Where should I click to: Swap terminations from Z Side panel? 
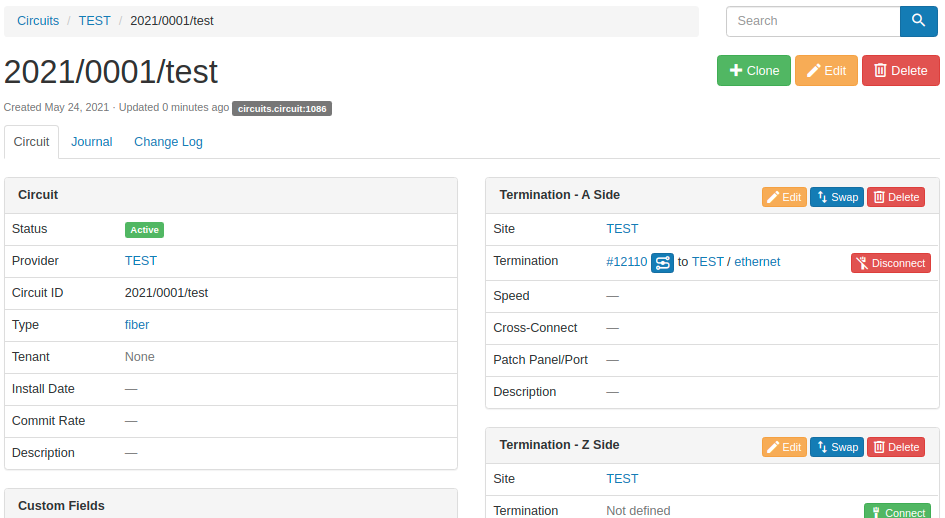[x=837, y=447]
